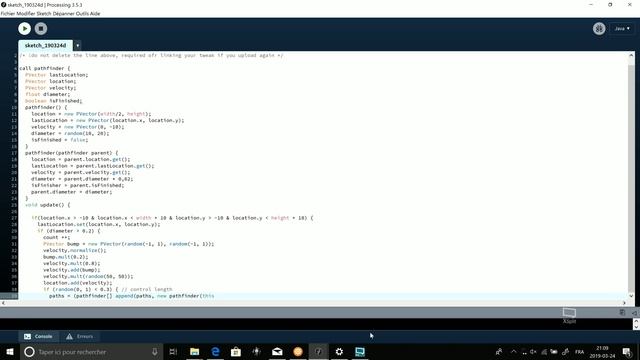Screen dimensions: 640x360
Task: Click the volume speaker icon in tray
Action: pos(533,351)
